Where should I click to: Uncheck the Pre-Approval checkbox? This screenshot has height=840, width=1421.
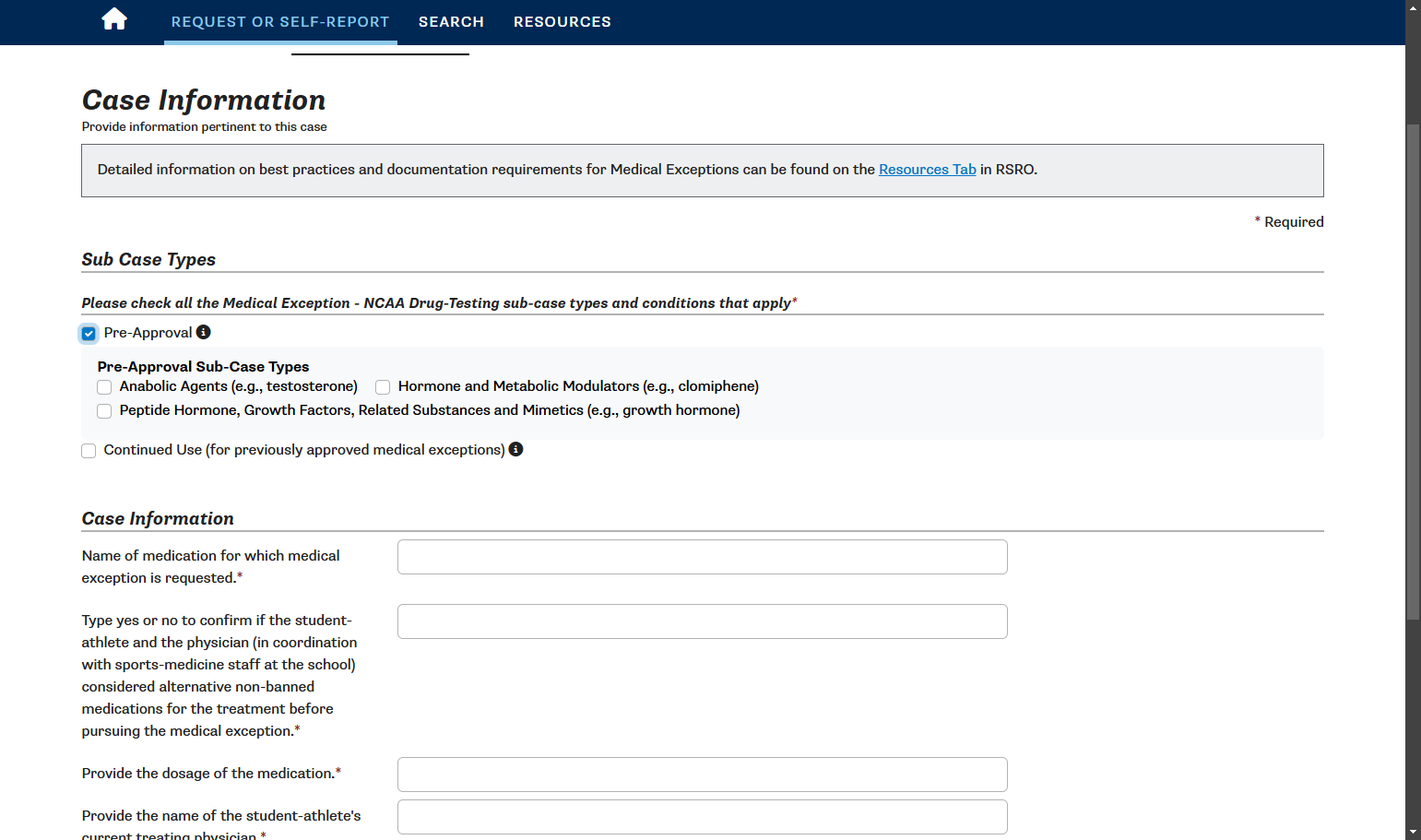(89, 334)
